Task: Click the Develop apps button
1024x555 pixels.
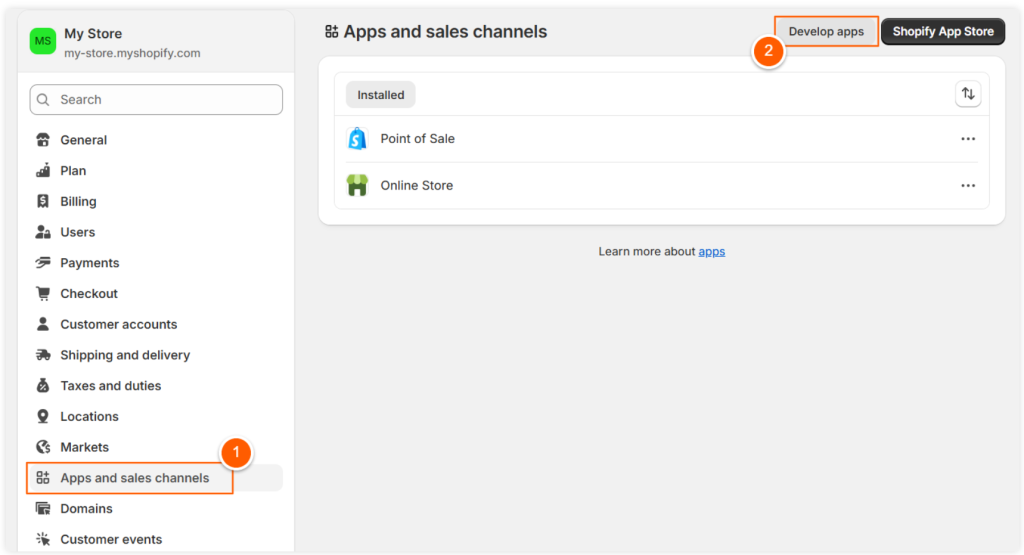Action: pos(826,31)
